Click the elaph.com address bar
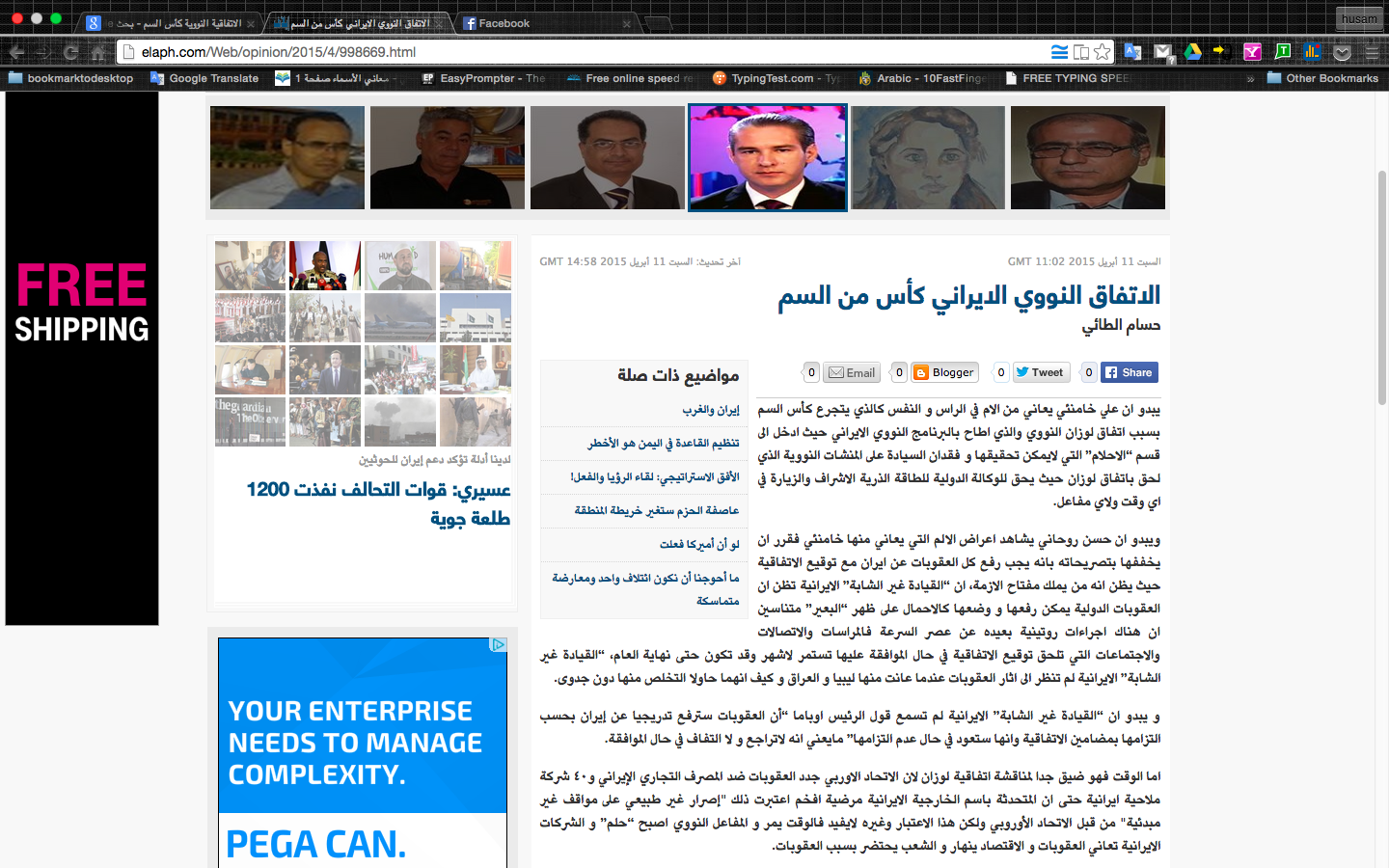The height and width of the screenshot is (868, 1389). click(579, 52)
